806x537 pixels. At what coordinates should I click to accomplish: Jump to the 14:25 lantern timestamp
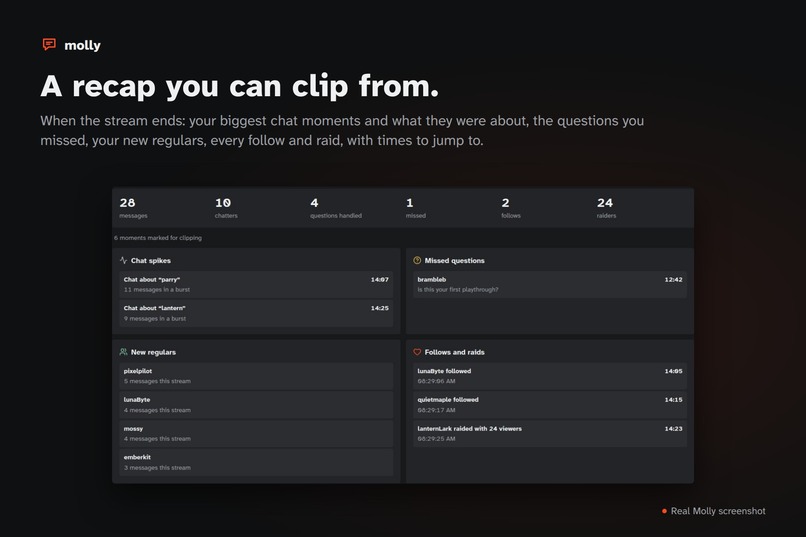[380, 308]
